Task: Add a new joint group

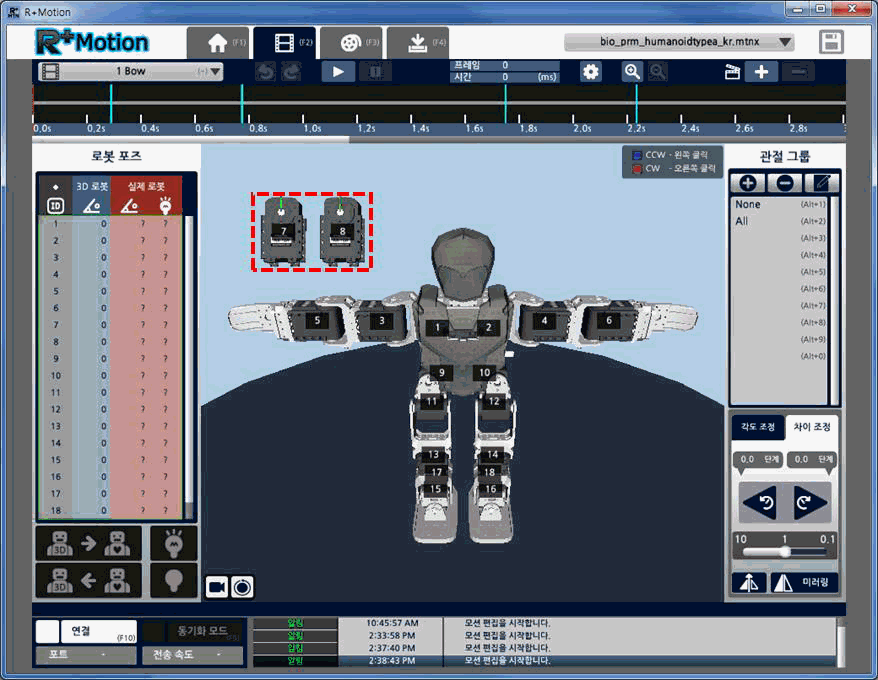Action: click(747, 183)
